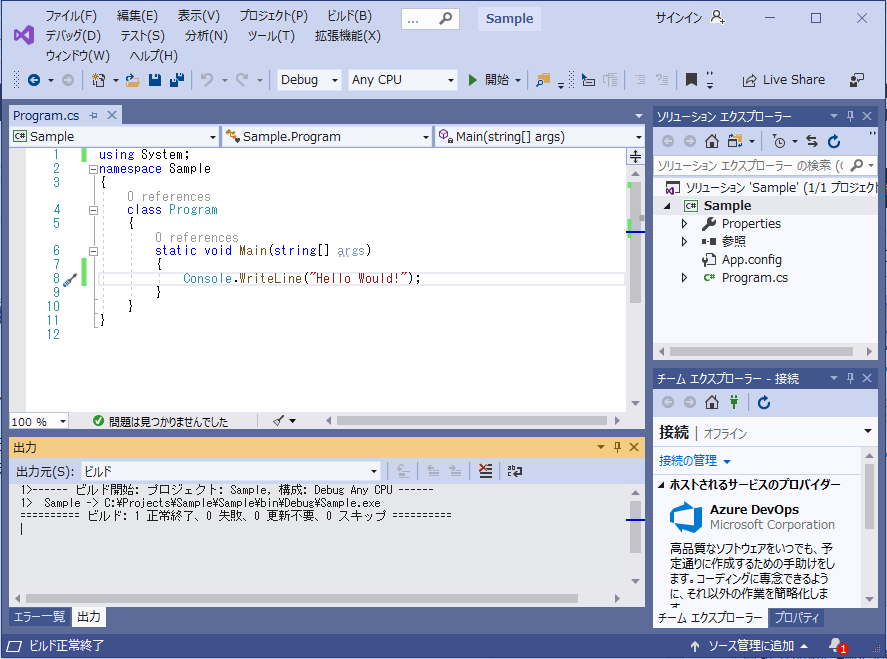Click the Visual Studio logo icon
Viewport: 887px width, 659px height.
tap(24, 36)
